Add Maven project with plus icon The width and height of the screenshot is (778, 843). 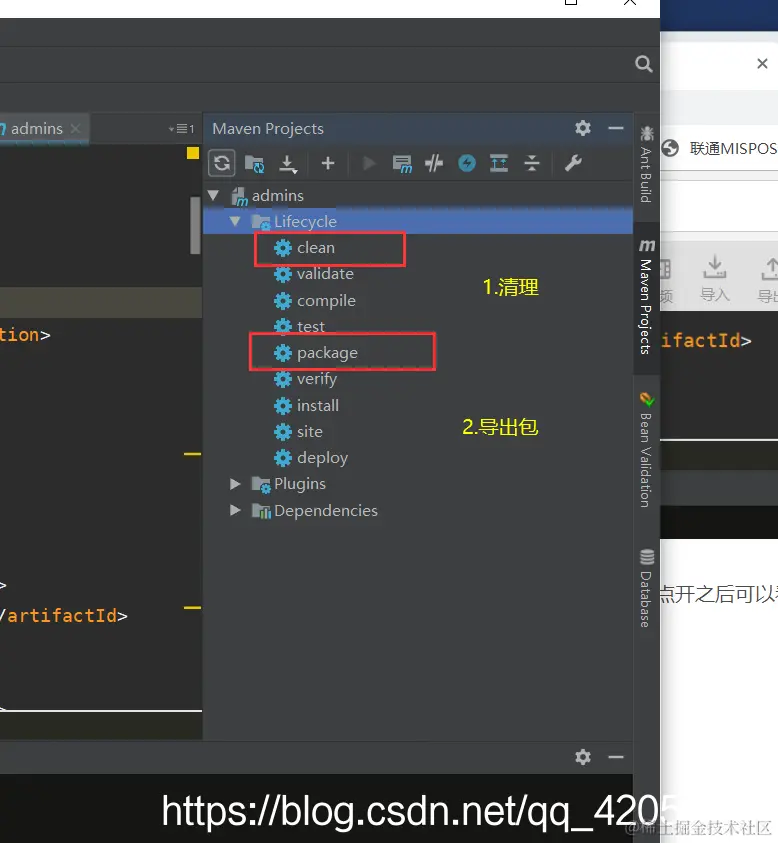pyautogui.click(x=327, y=163)
